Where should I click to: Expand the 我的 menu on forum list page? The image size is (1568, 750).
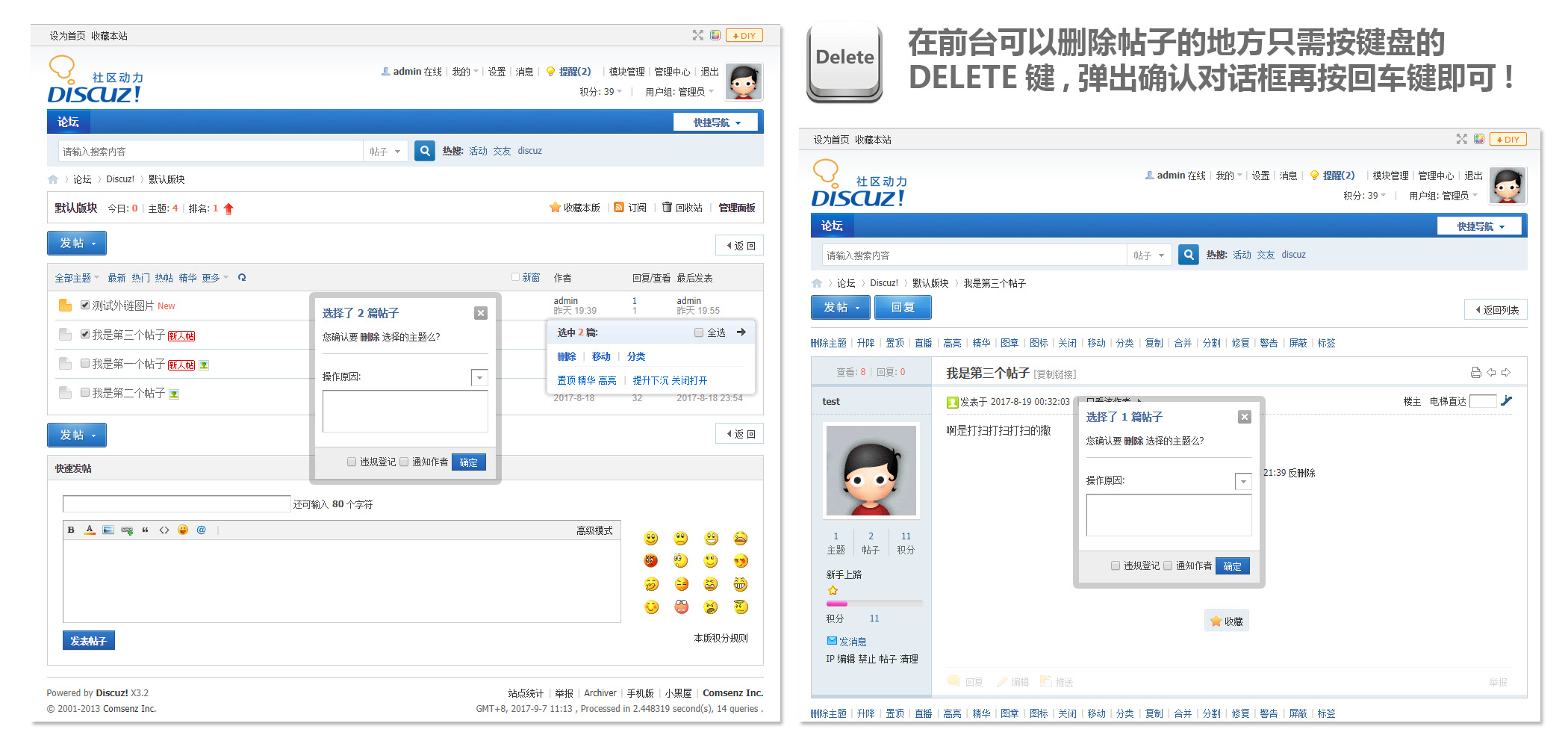tap(465, 72)
